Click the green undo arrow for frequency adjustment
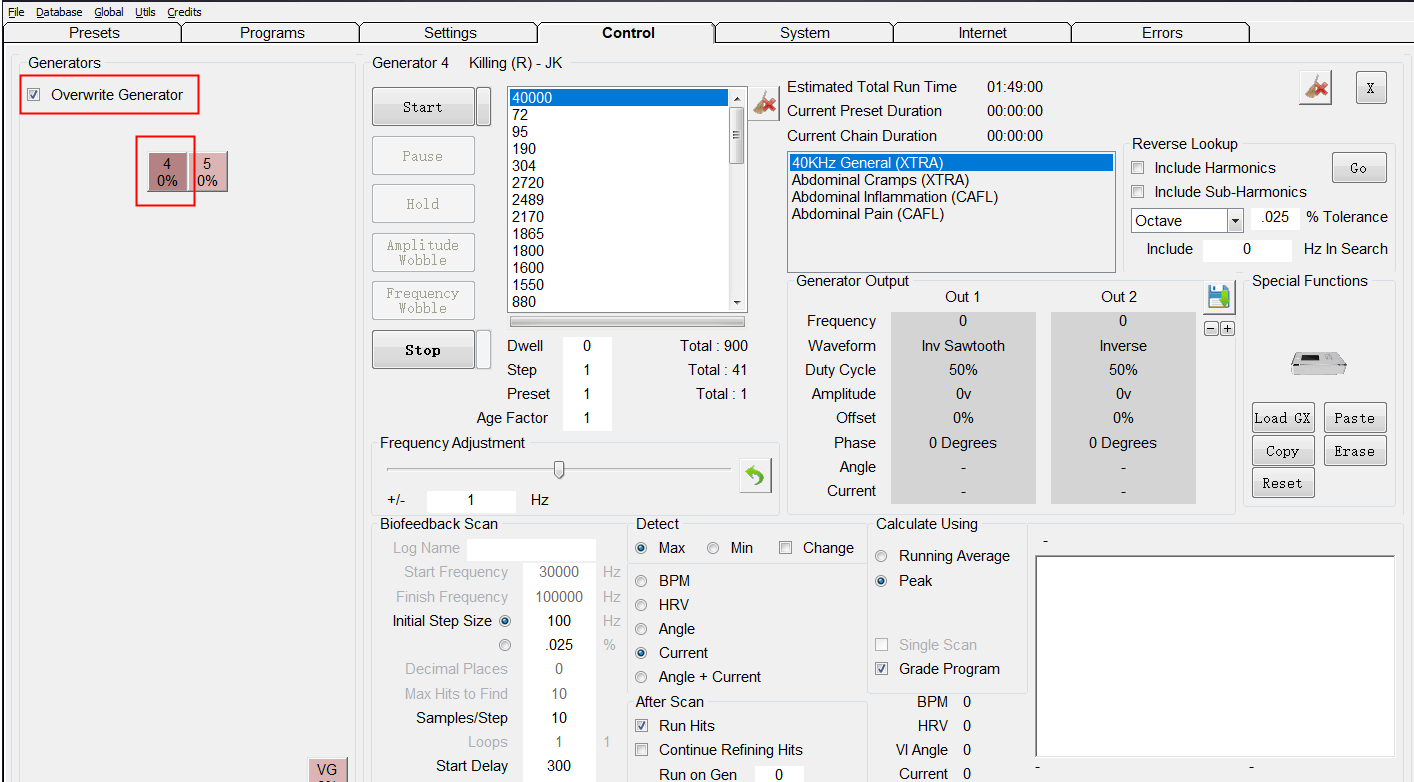Screen dimensions: 1414x782 tap(755, 476)
